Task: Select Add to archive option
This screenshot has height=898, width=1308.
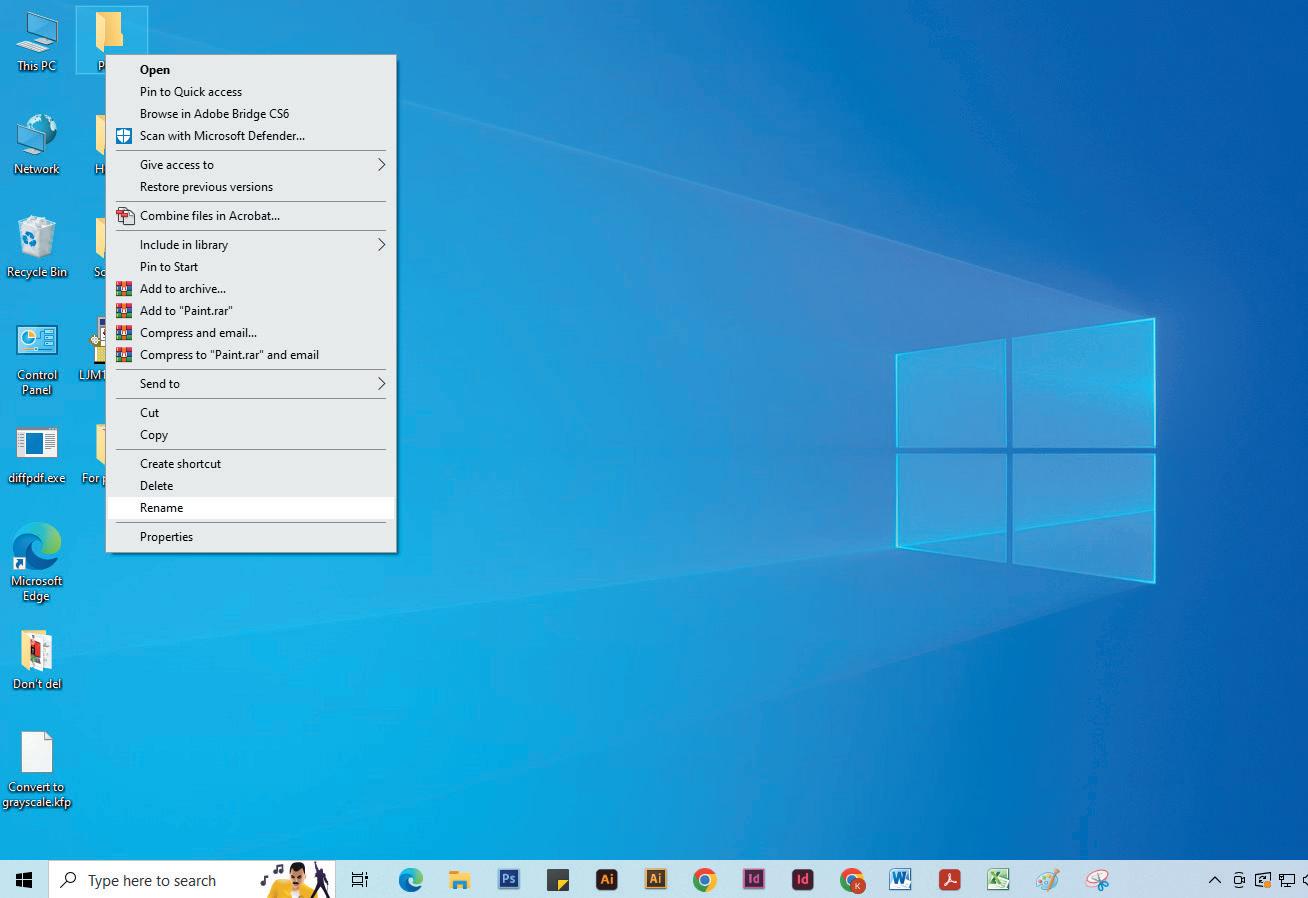Action: coord(251,289)
